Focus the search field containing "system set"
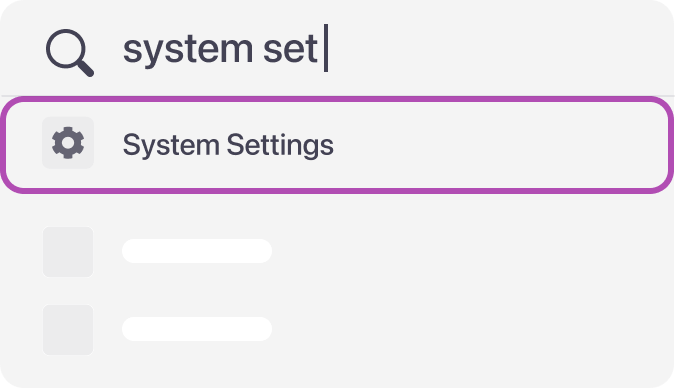The width and height of the screenshot is (675, 388). coord(337,48)
